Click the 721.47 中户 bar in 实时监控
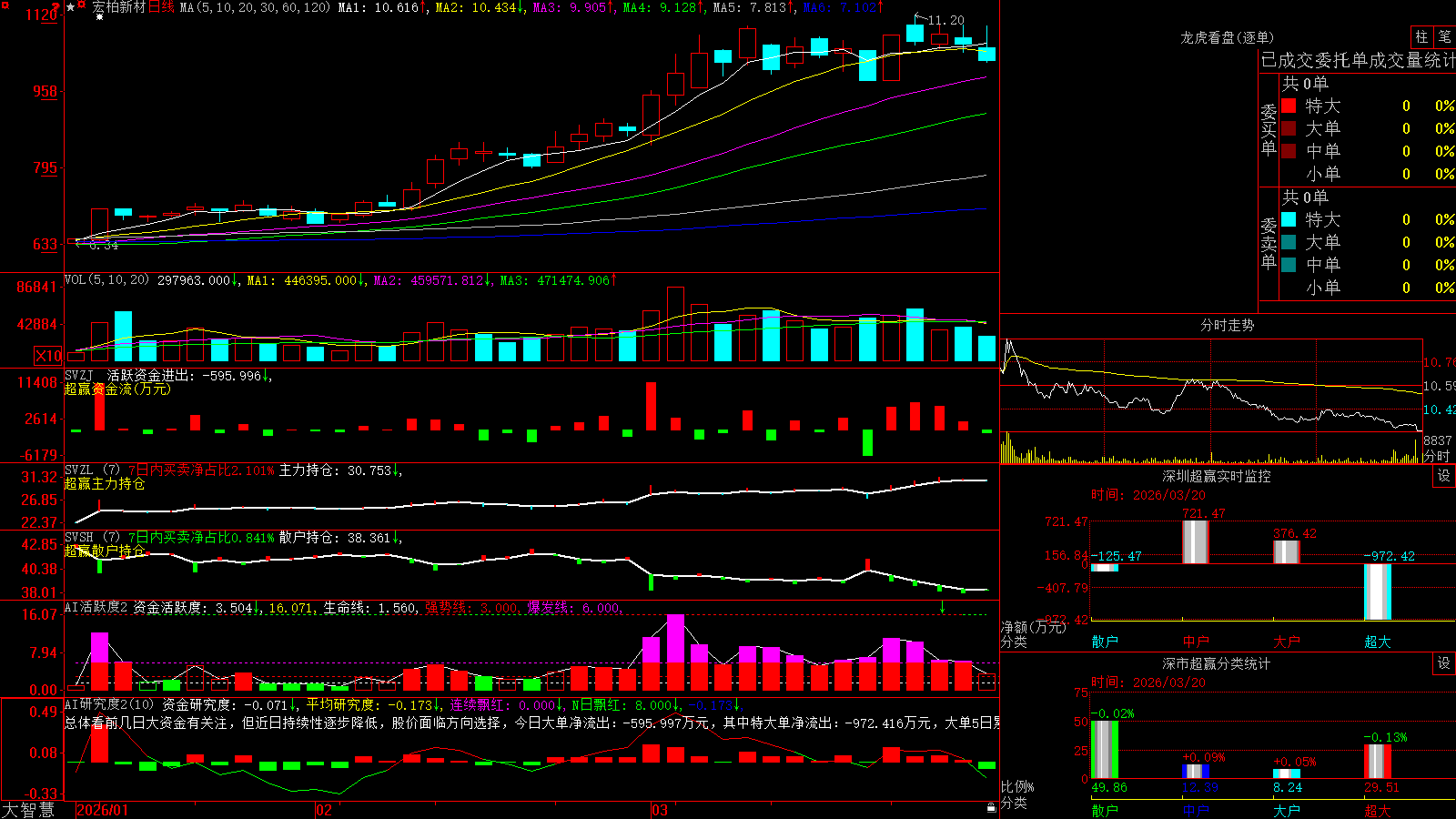Image resolution: width=1456 pixels, height=819 pixels. [1196, 542]
